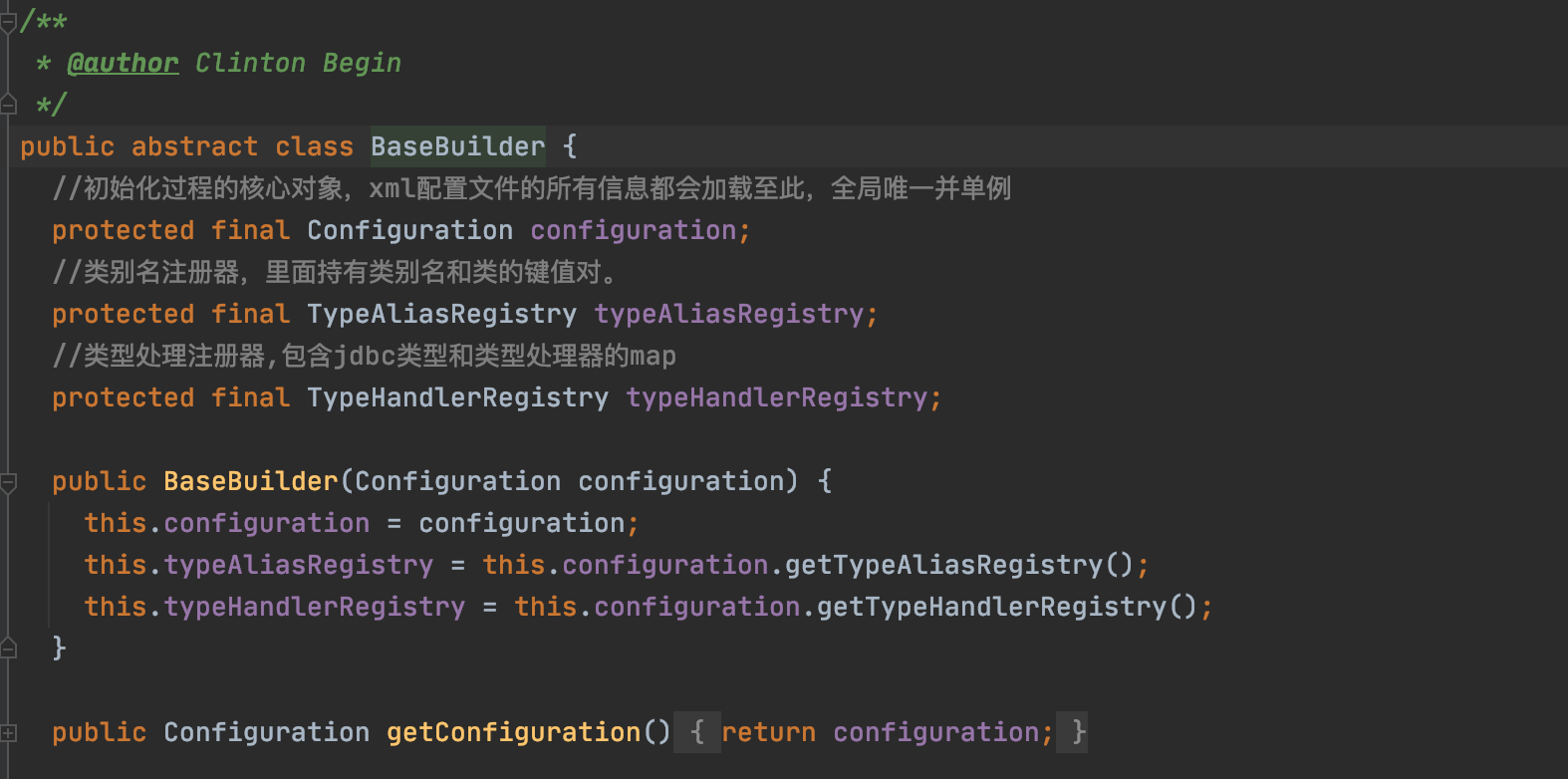Click the @author Javadoc tag
The width and height of the screenshot is (1568, 779).
click(x=123, y=63)
